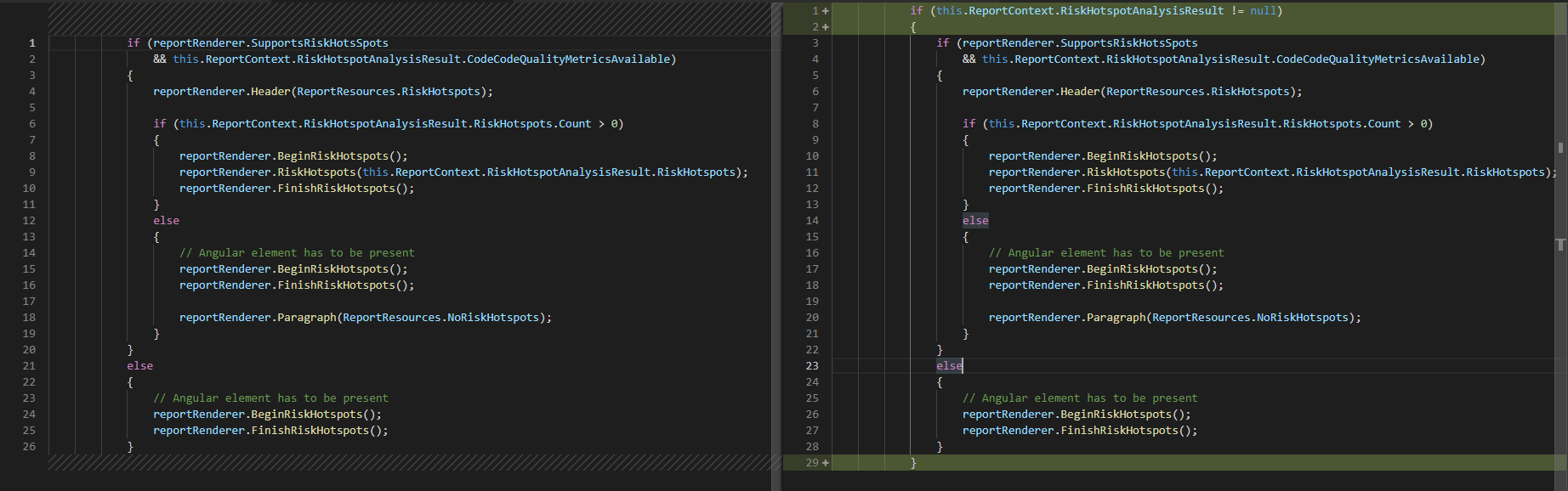Viewport: 1568px width, 491px height.
Task: Click 'null' keyword on right line 1
Action: pyautogui.click(x=1263, y=11)
